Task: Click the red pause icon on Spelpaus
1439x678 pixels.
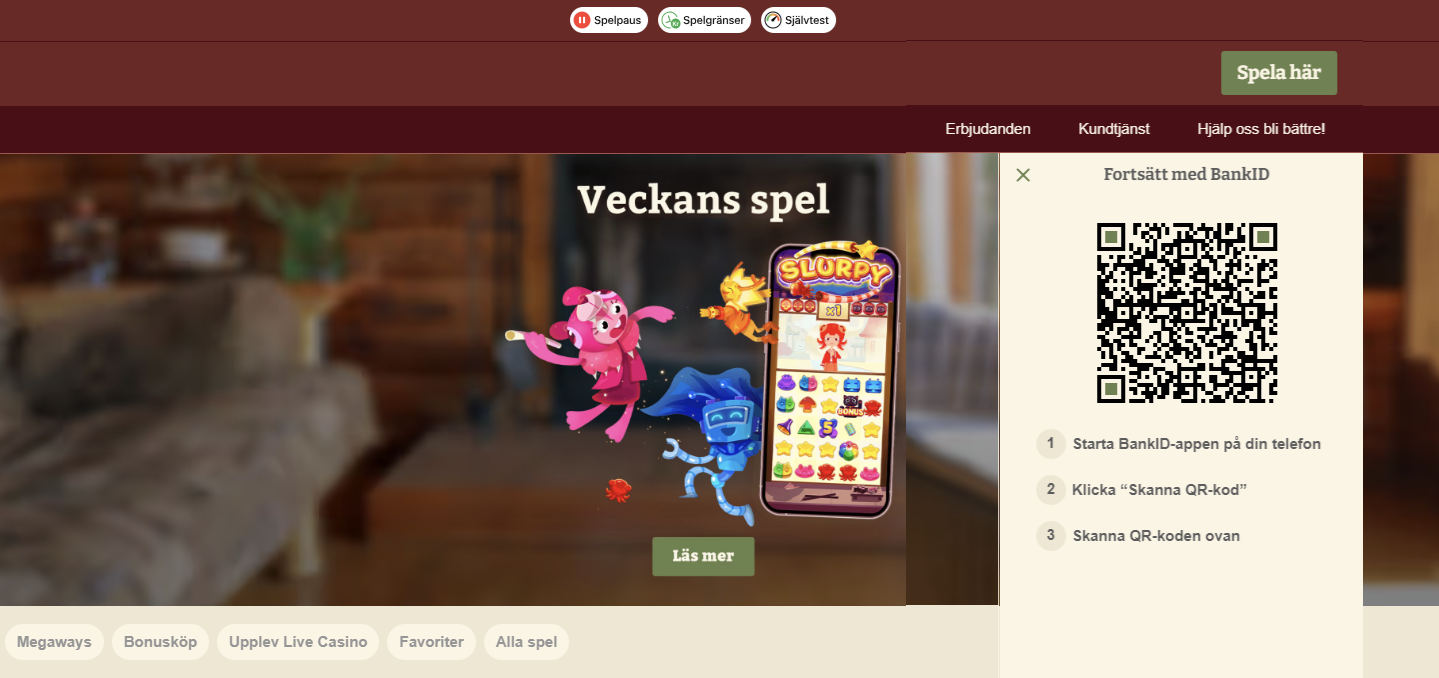Action: click(x=582, y=20)
